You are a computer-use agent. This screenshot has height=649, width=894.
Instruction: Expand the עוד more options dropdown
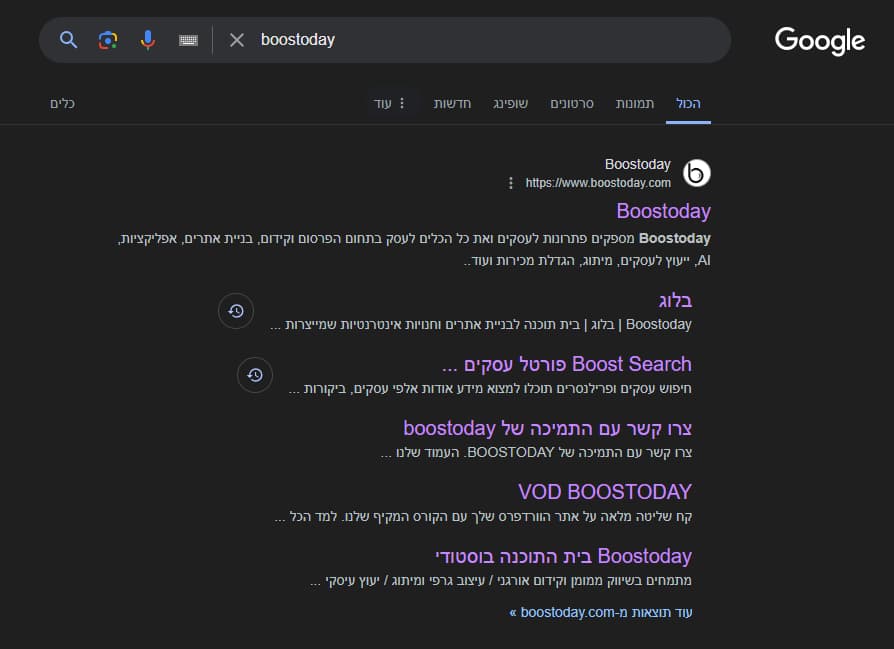pos(390,103)
